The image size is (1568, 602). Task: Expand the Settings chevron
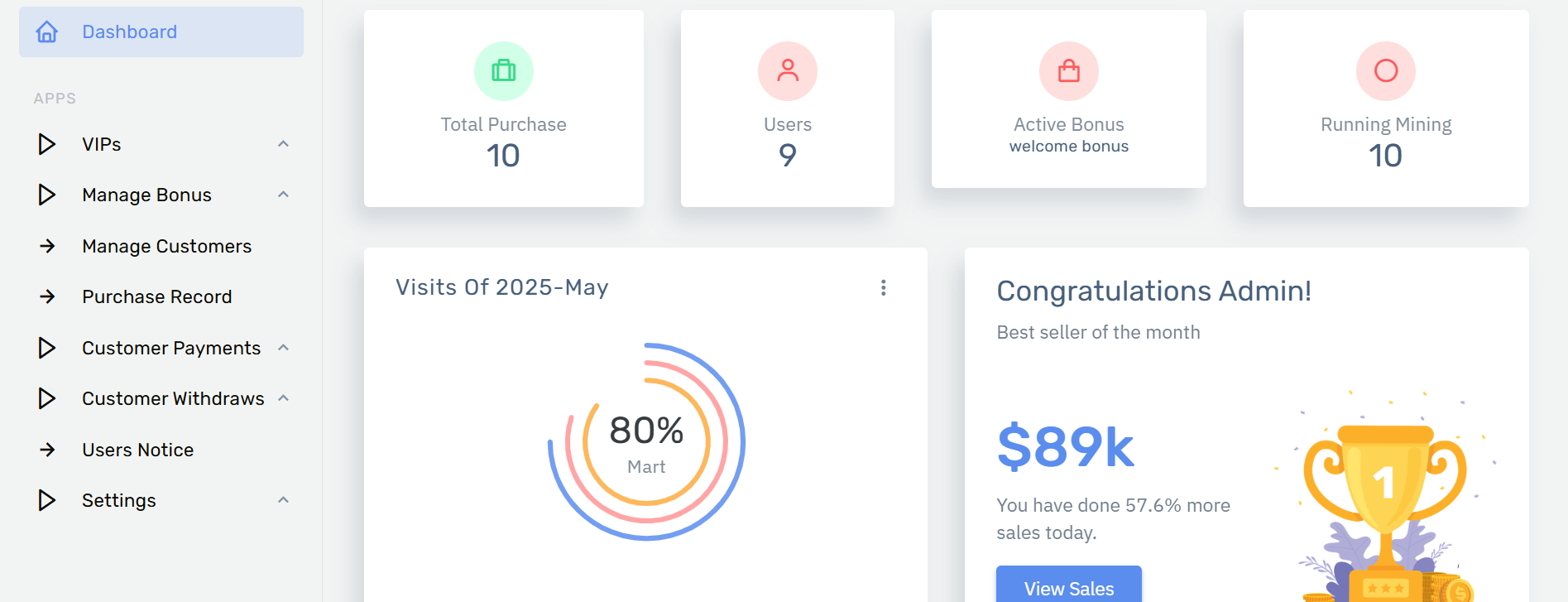coord(283,500)
